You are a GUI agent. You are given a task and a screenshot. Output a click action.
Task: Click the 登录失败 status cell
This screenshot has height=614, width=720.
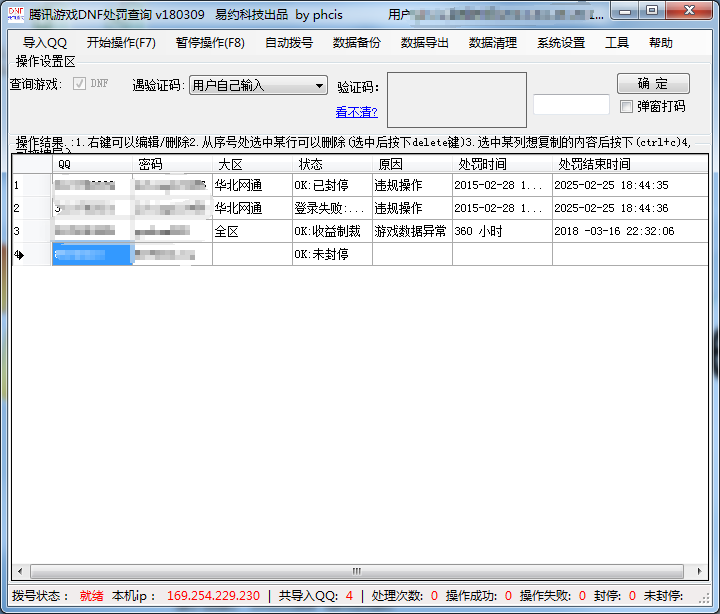pyautogui.click(x=332, y=208)
